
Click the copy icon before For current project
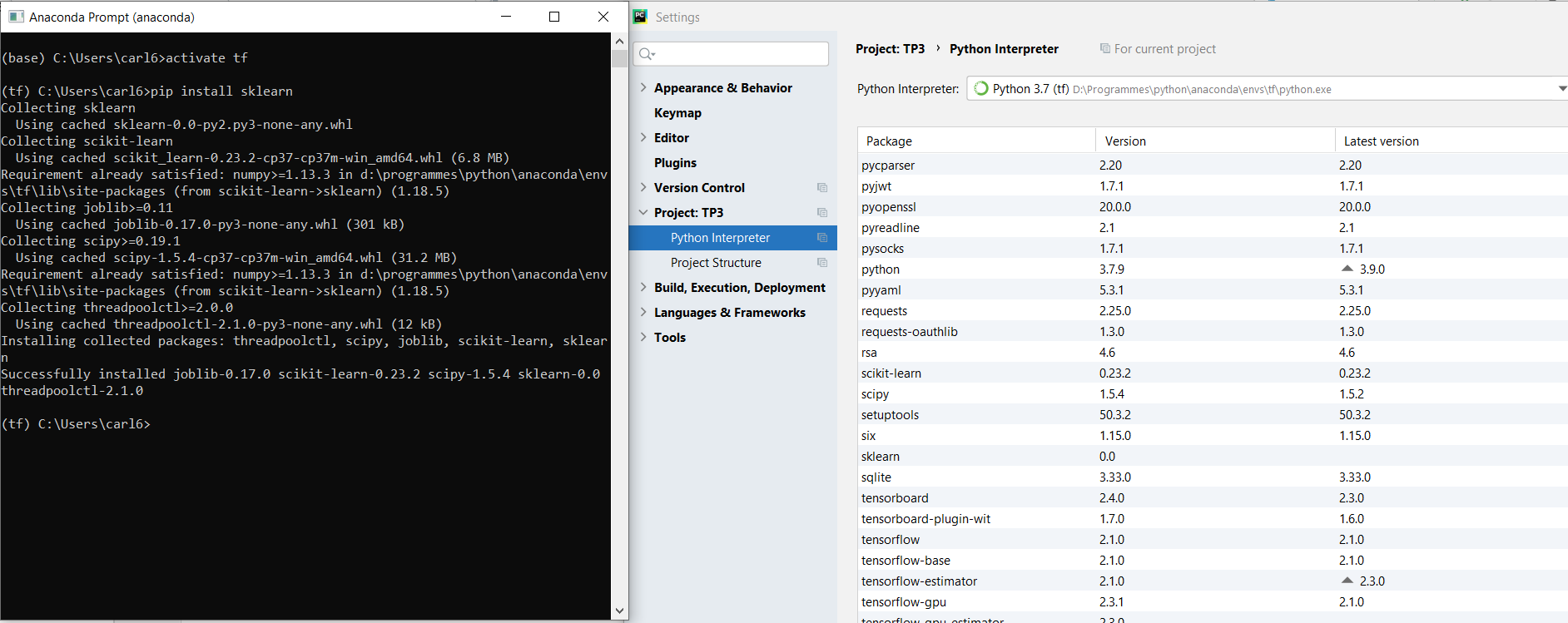(x=1105, y=48)
